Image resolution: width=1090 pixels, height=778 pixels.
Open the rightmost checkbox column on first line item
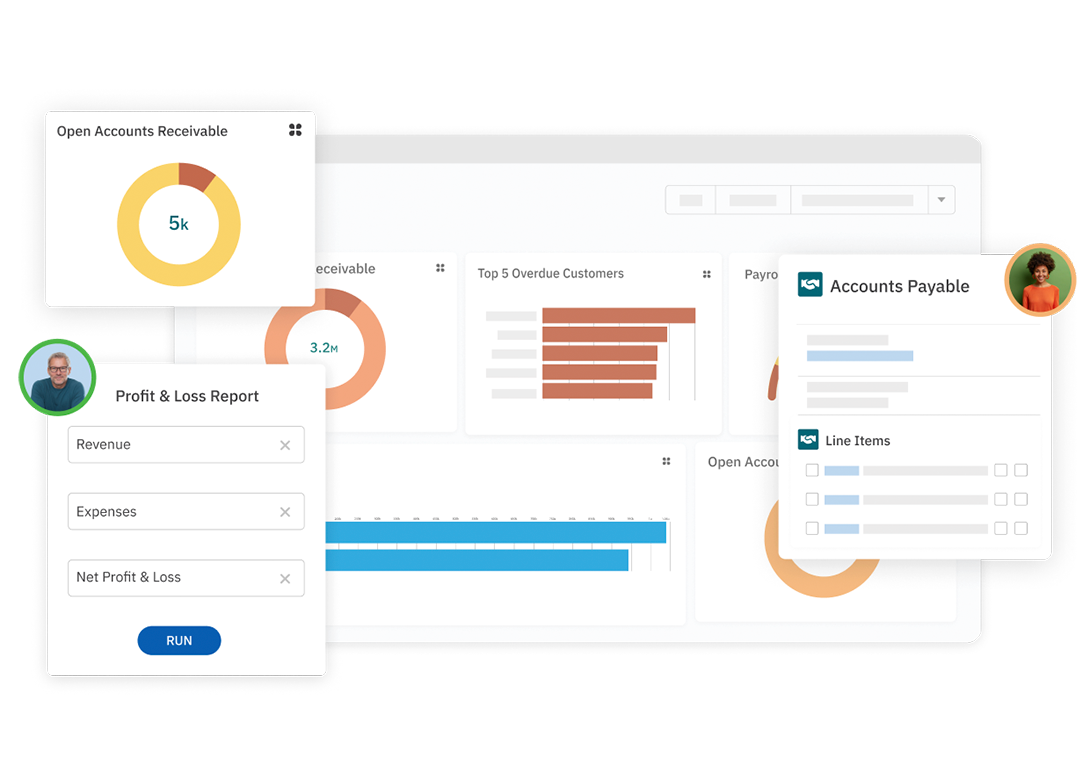click(1020, 469)
